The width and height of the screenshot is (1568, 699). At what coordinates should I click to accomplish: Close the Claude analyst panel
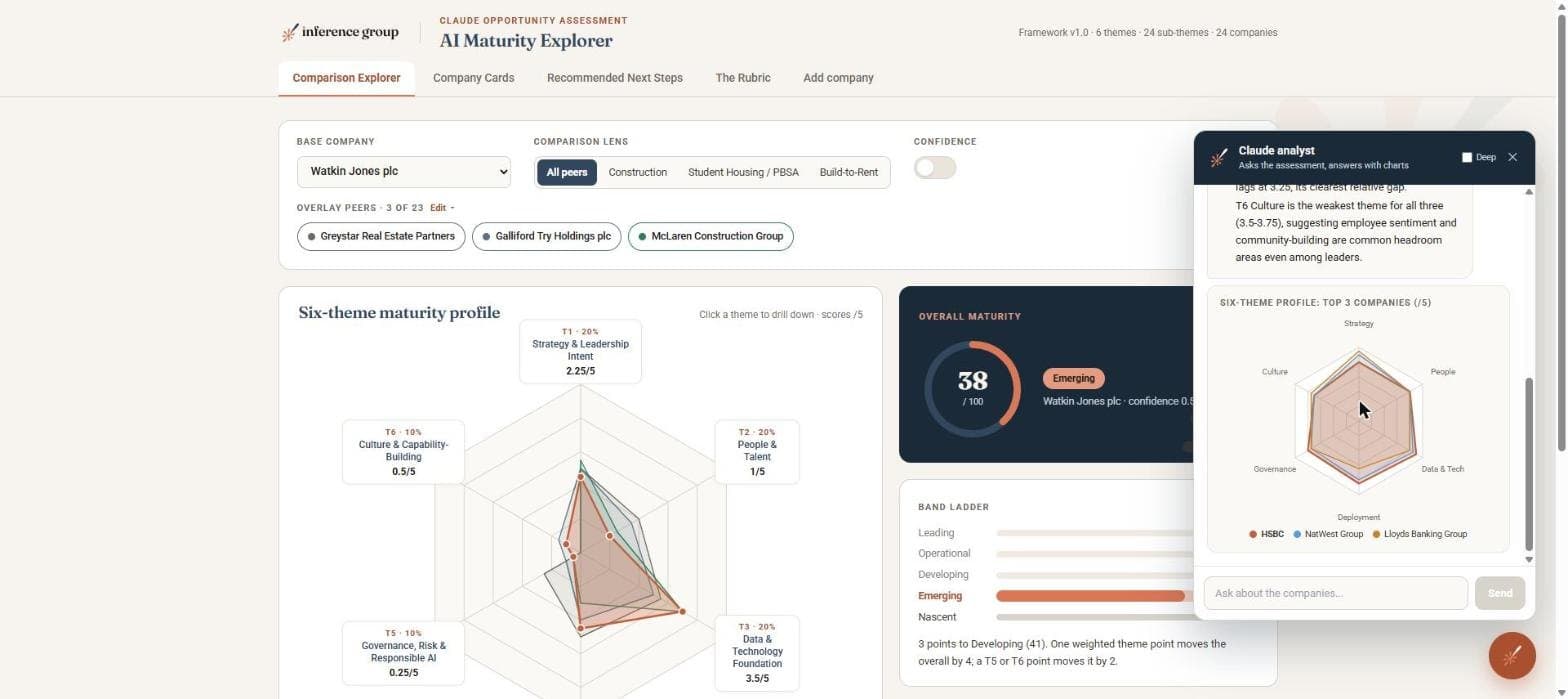tap(1512, 157)
